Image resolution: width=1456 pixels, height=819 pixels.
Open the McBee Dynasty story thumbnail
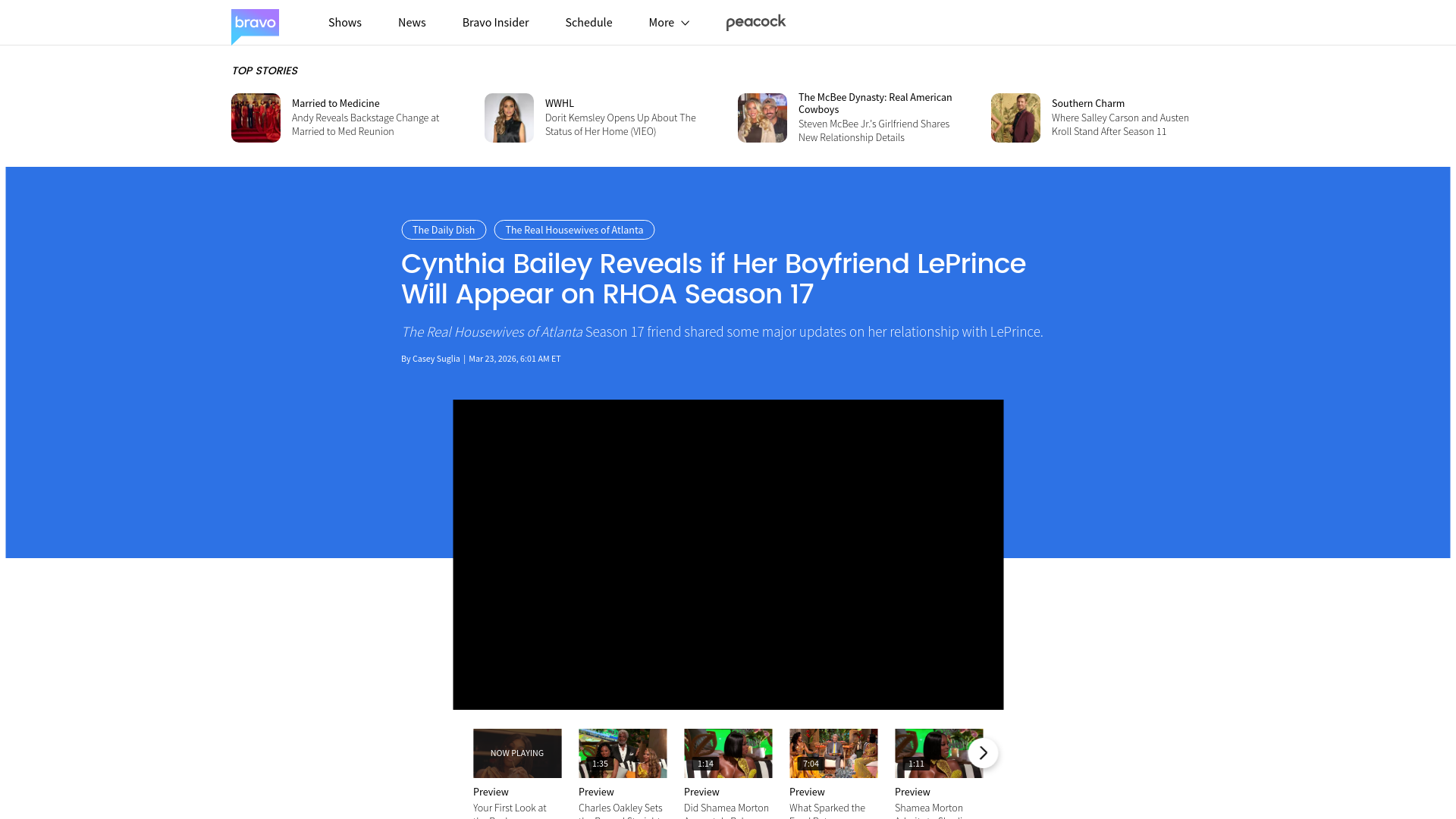(x=762, y=118)
